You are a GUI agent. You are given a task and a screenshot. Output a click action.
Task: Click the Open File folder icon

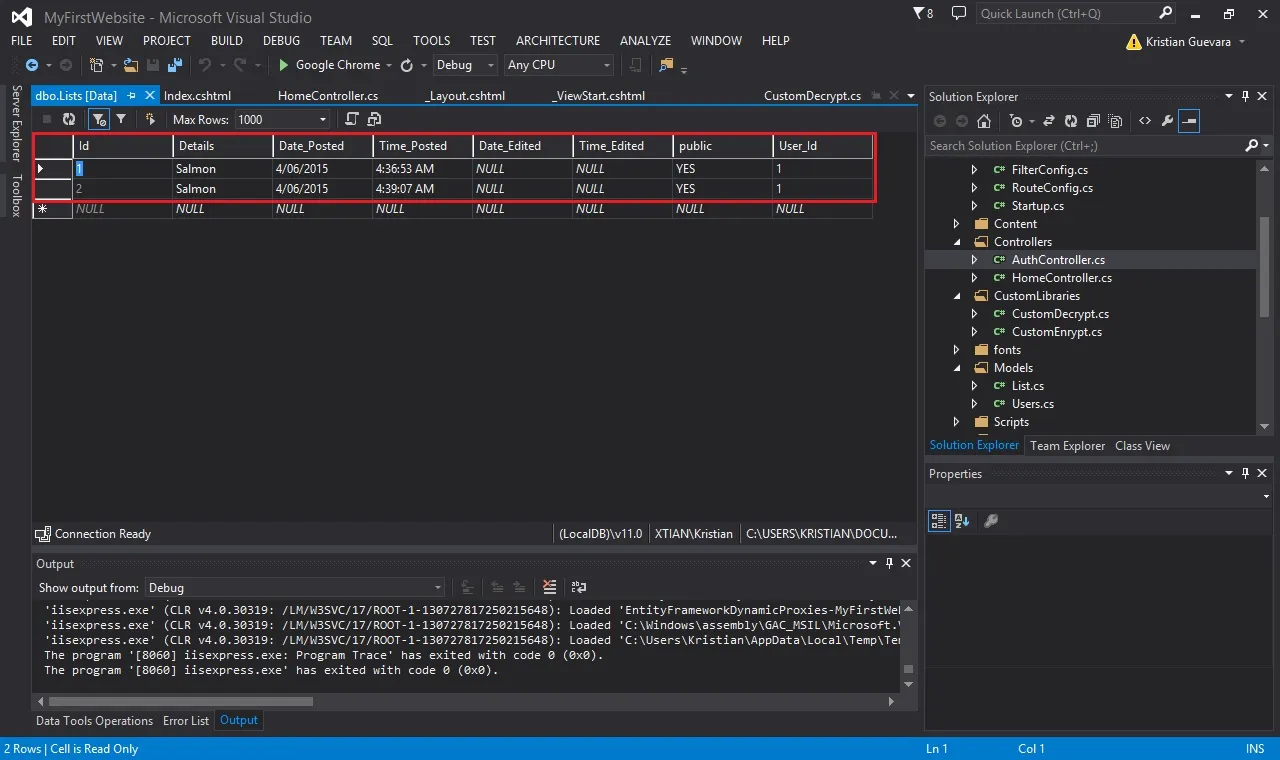[131, 65]
